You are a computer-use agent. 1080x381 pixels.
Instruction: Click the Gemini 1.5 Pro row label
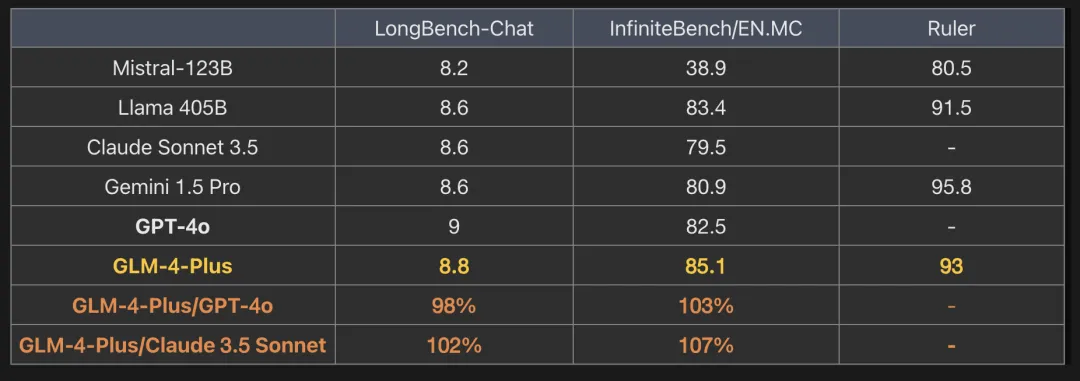tap(173, 187)
